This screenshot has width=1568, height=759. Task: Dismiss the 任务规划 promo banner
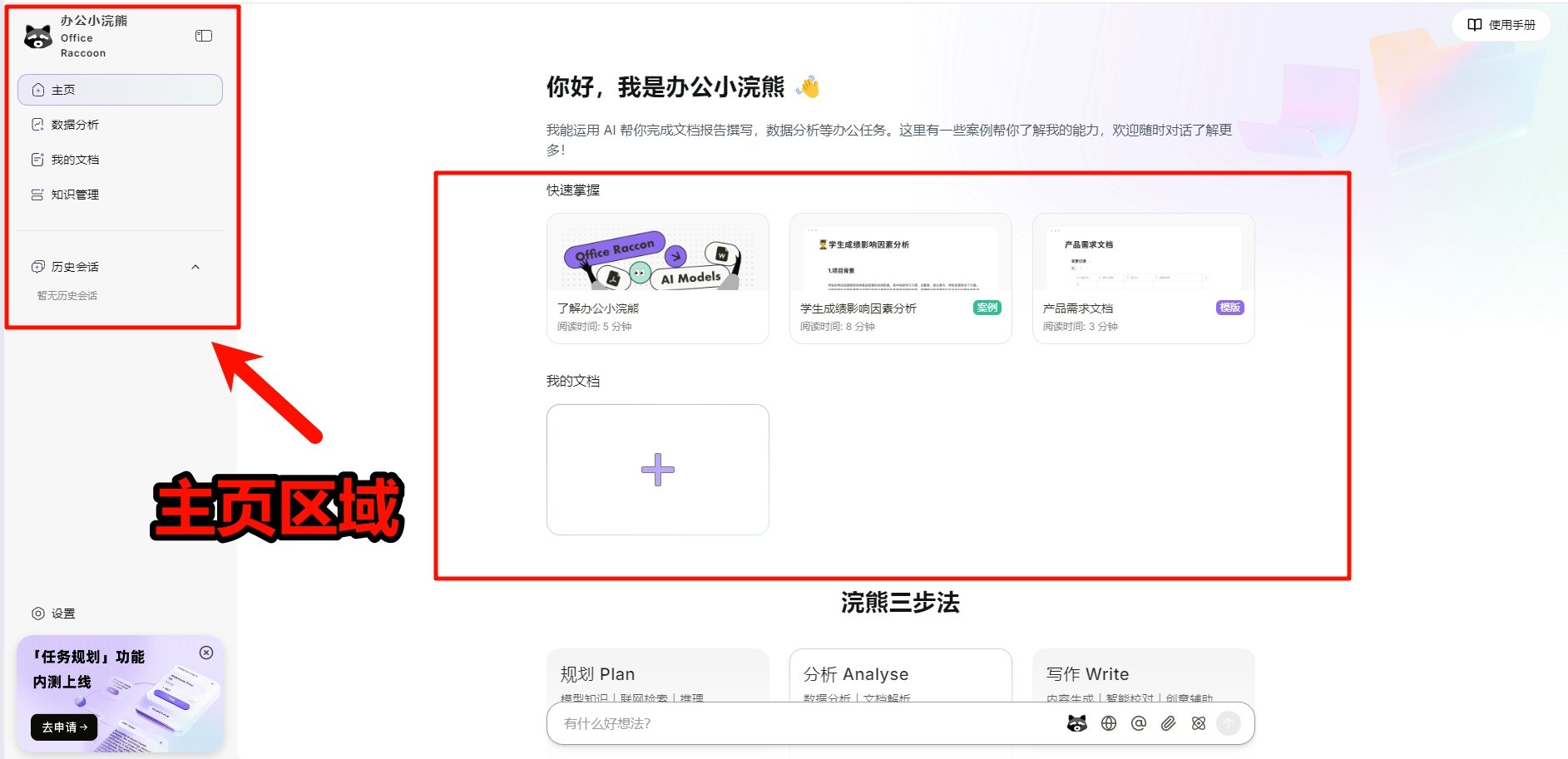tap(206, 653)
